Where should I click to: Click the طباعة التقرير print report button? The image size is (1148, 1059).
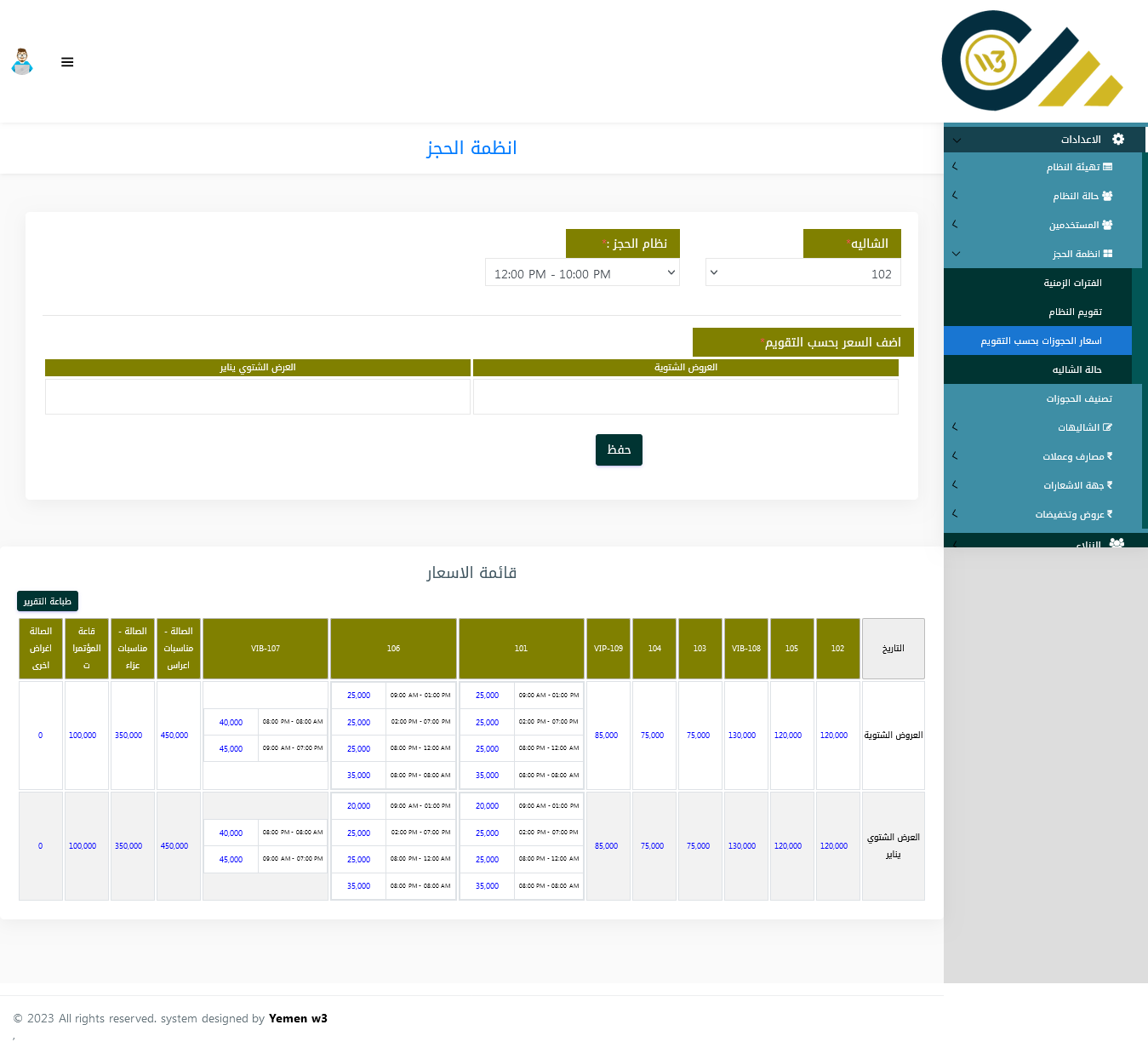48,601
